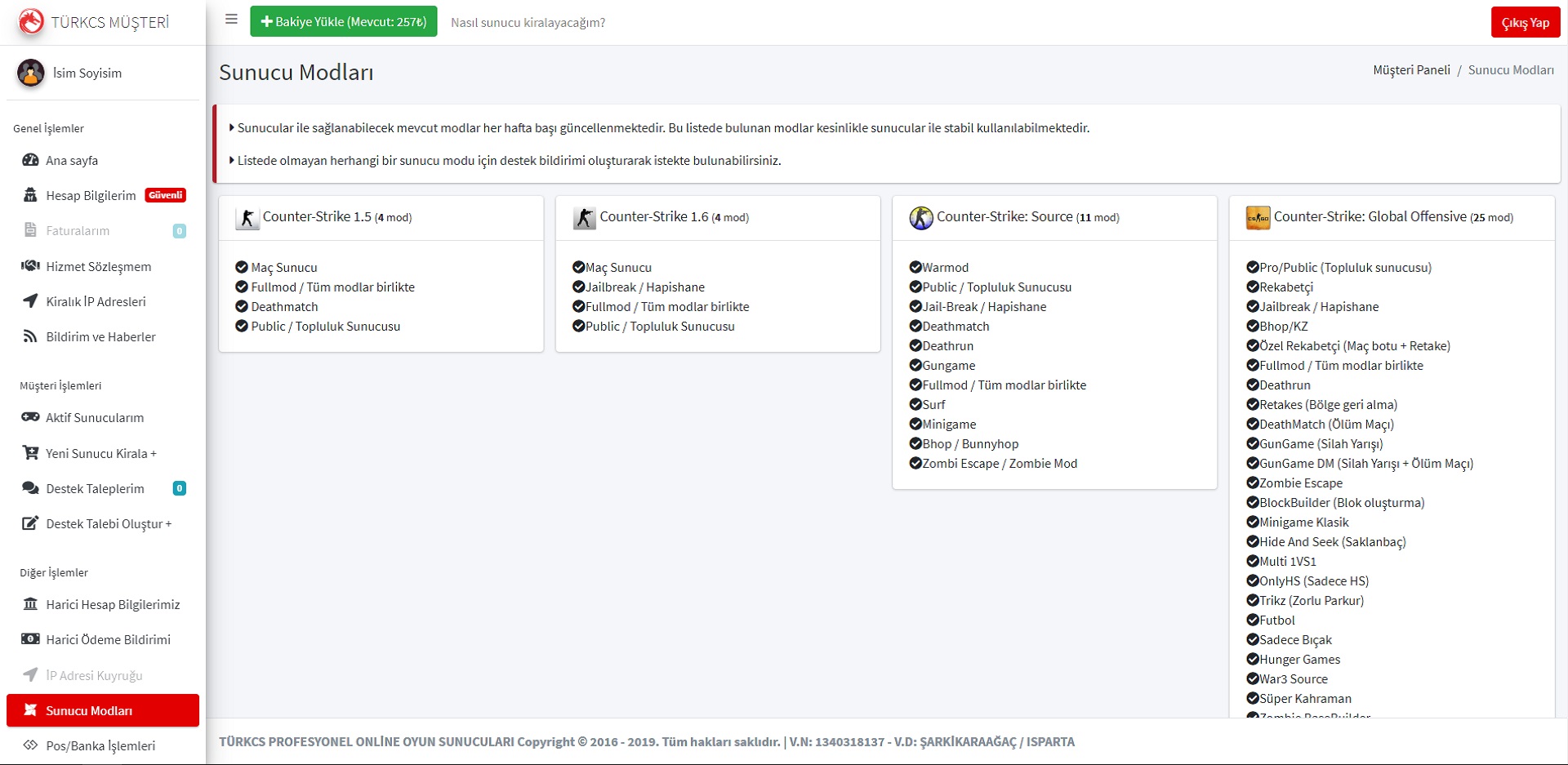The width and height of the screenshot is (1568, 765).
Task: Open Nasıl sunucu kiralayacağım link
Action: click(528, 22)
